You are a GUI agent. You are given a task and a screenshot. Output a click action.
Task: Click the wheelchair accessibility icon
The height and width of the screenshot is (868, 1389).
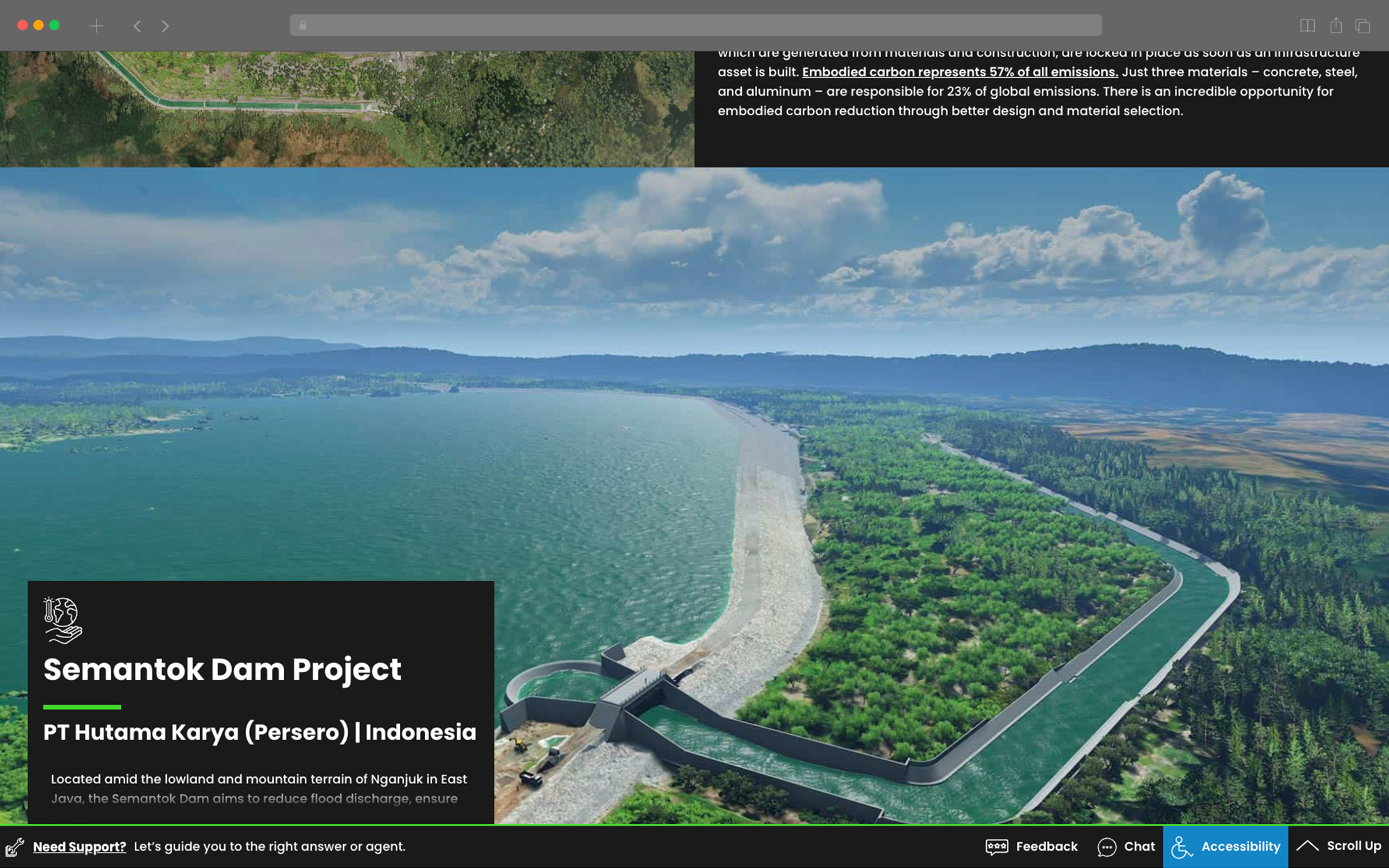pyautogui.click(x=1181, y=846)
